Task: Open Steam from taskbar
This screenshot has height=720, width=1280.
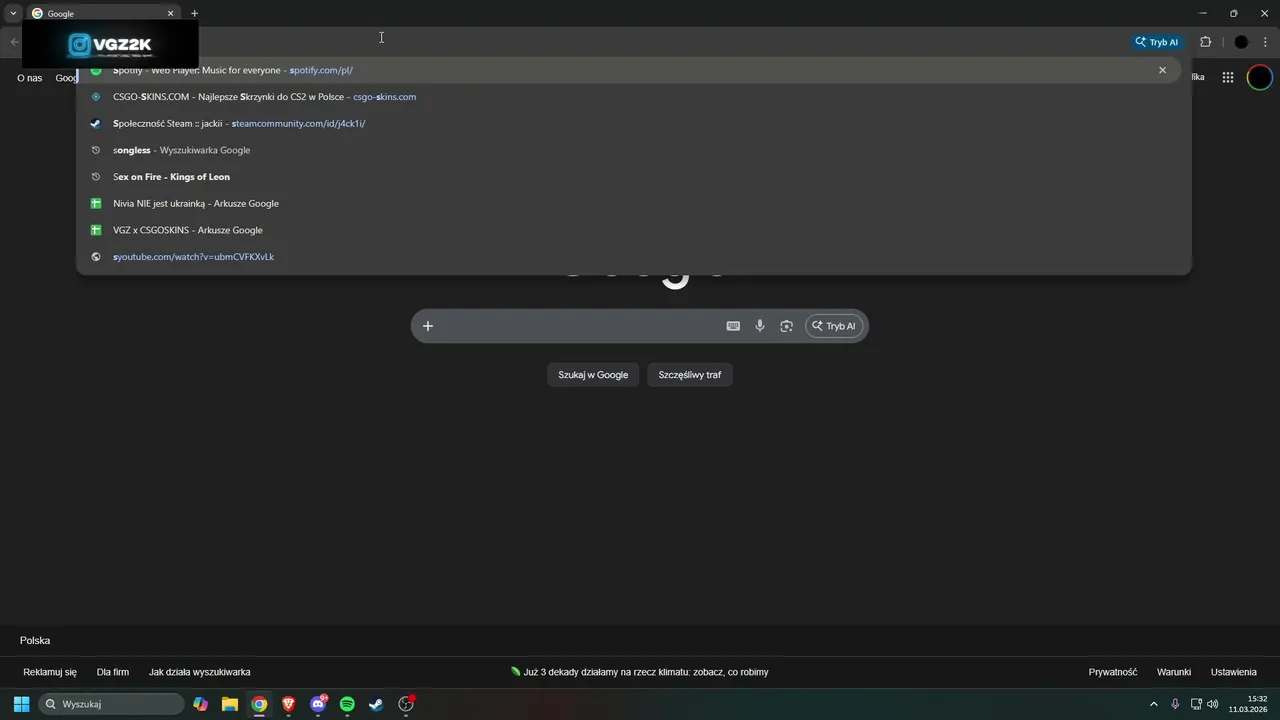Action: click(376, 704)
